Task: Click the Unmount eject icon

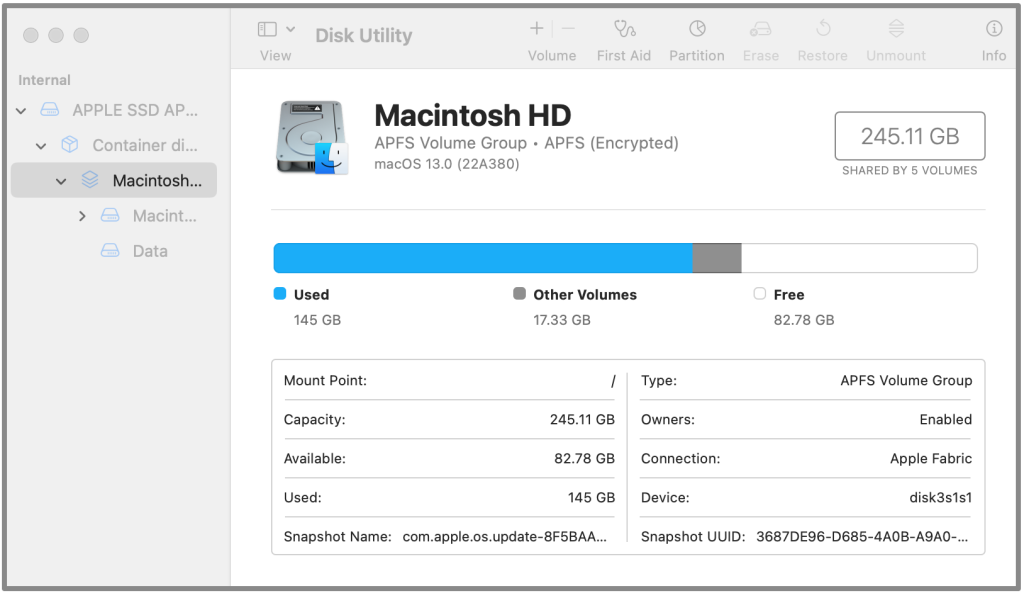Action: click(896, 28)
